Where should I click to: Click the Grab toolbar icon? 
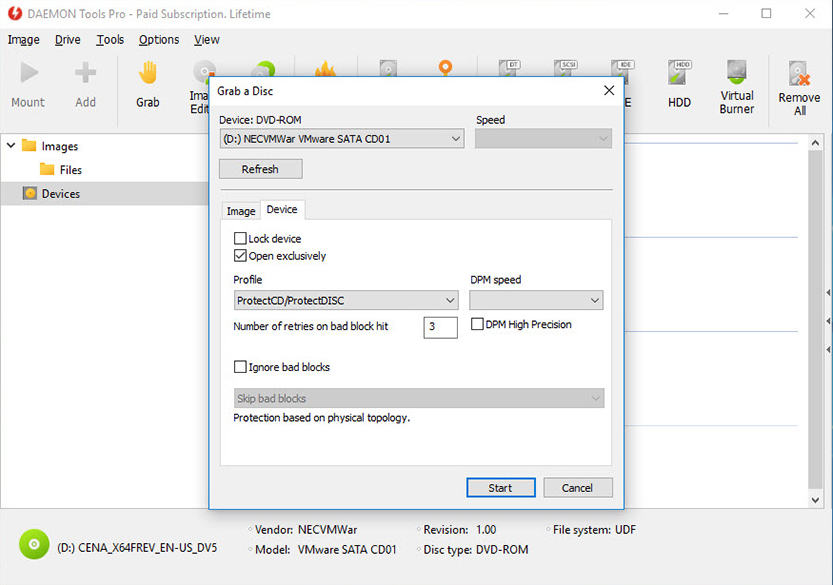(x=148, y=85)
